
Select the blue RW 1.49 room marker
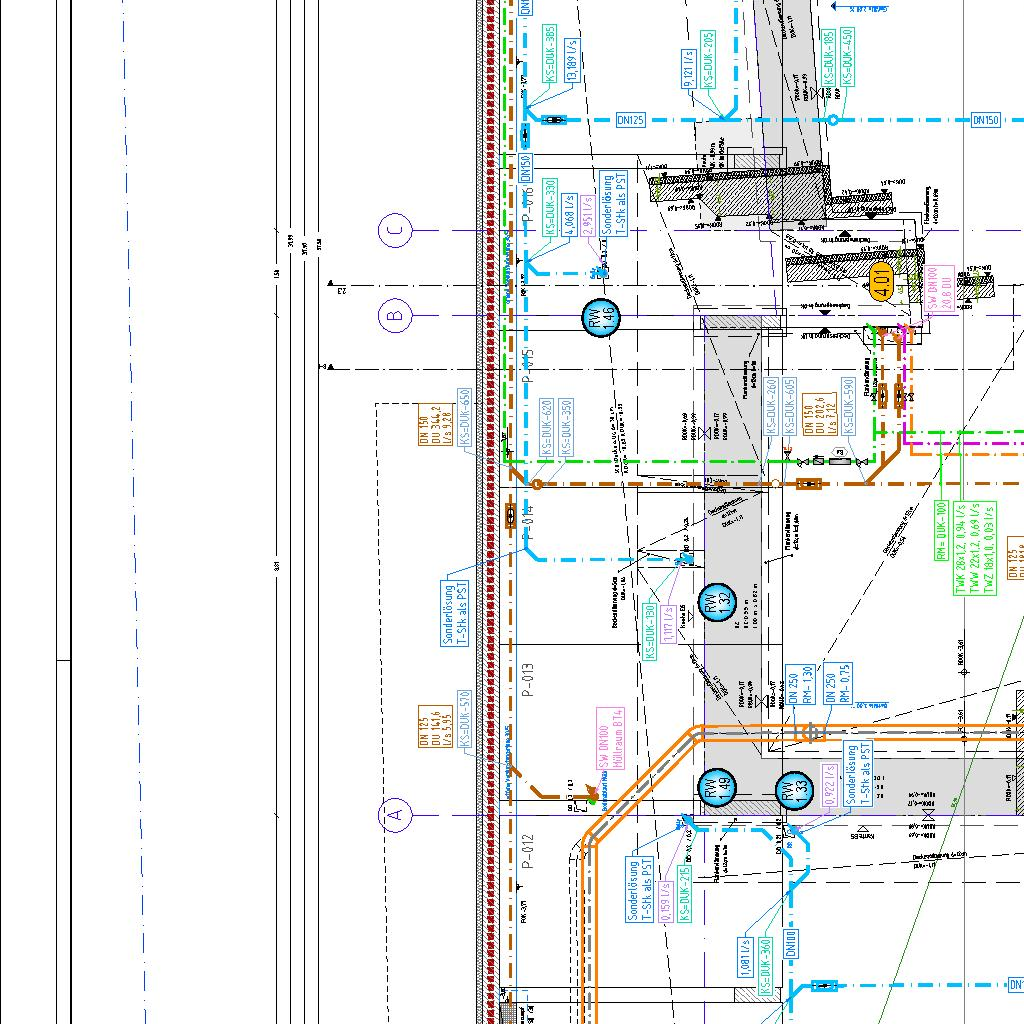coord(715,789)
